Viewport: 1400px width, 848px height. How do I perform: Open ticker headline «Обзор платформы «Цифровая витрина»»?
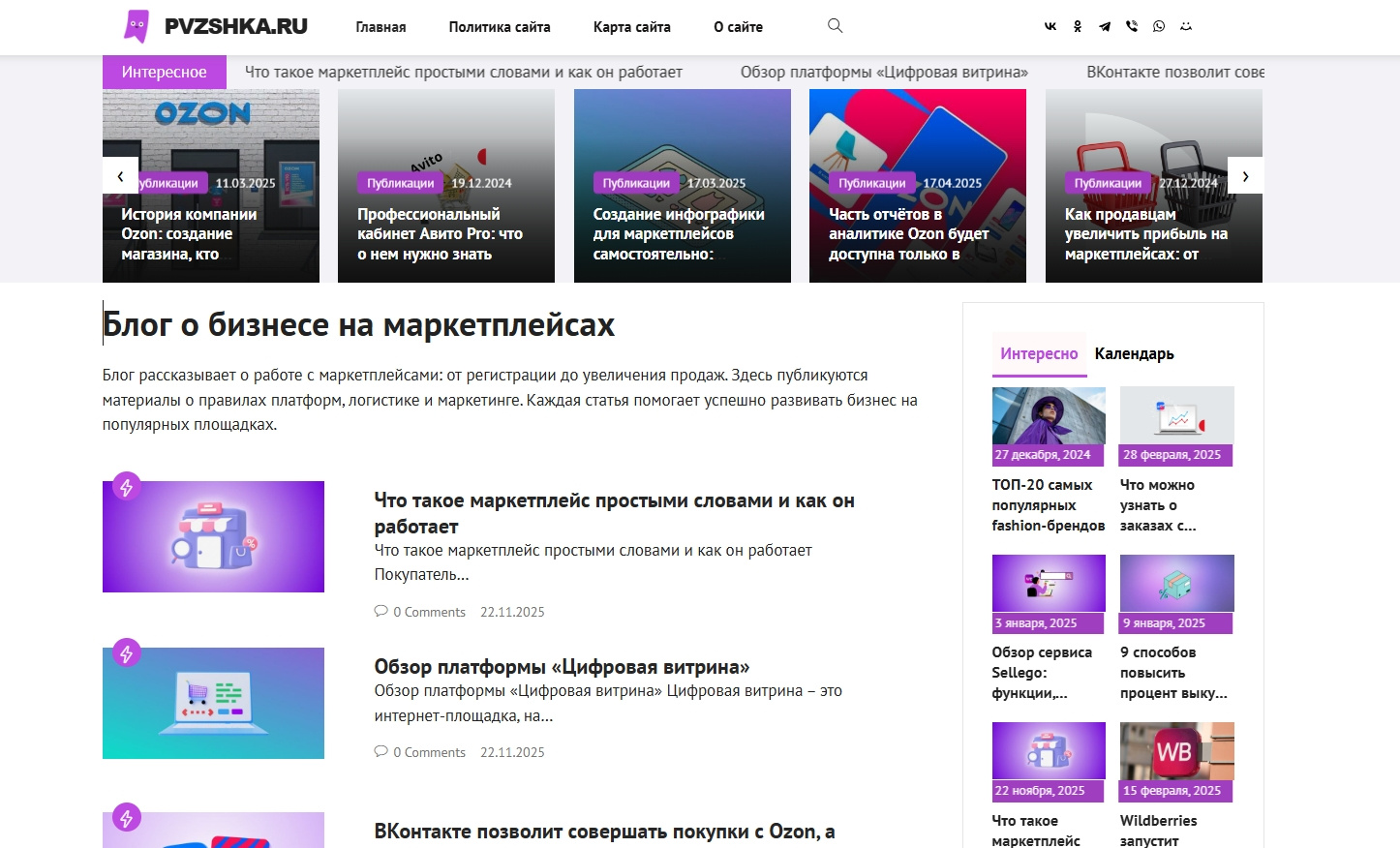coord(884,72)
